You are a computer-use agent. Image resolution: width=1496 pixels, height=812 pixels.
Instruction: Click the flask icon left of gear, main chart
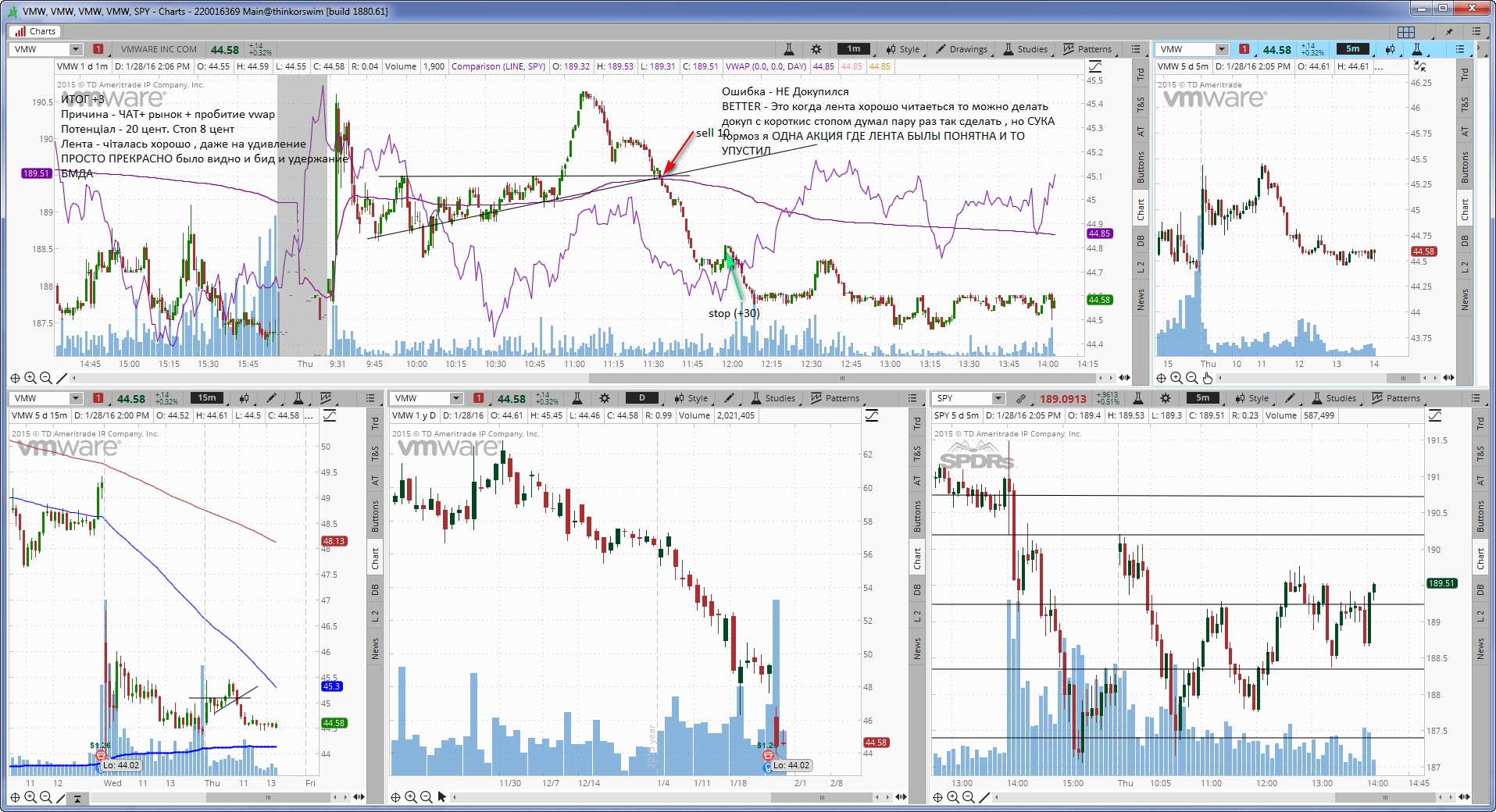tap(788, 49)
